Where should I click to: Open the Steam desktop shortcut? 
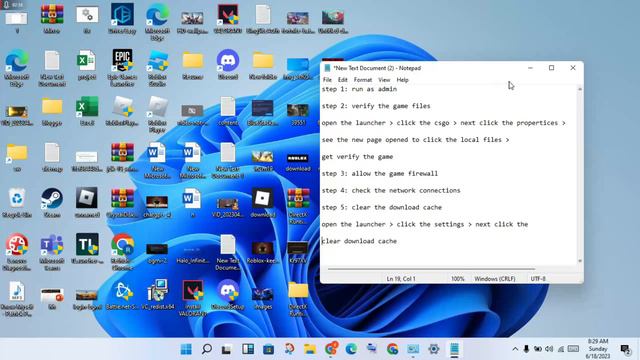[52, 202]
